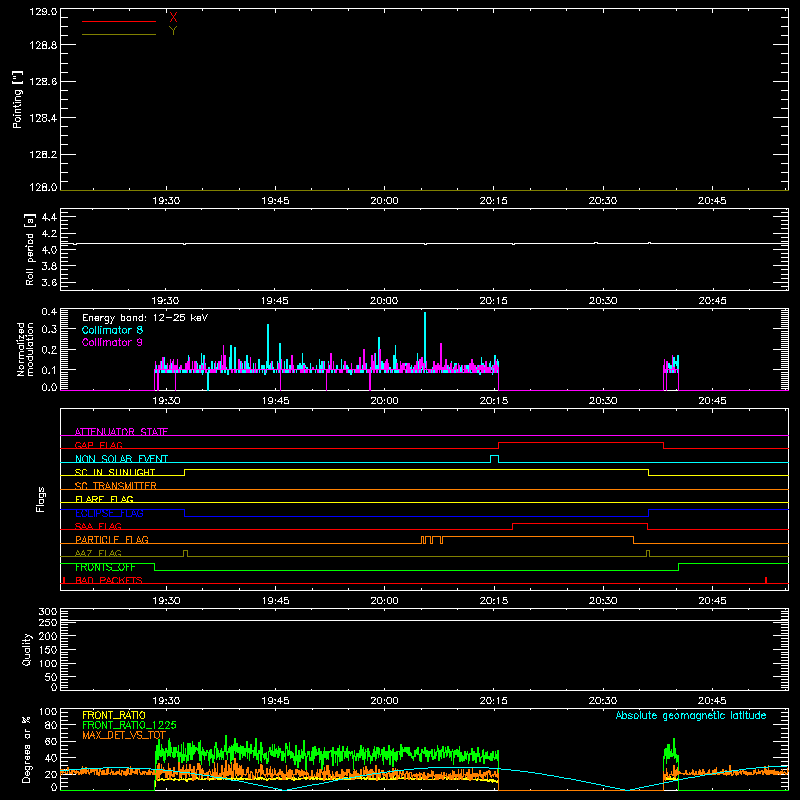
Task: Click the '3.6' tick on Roll period axis
Action: click(x=49, y=282)
